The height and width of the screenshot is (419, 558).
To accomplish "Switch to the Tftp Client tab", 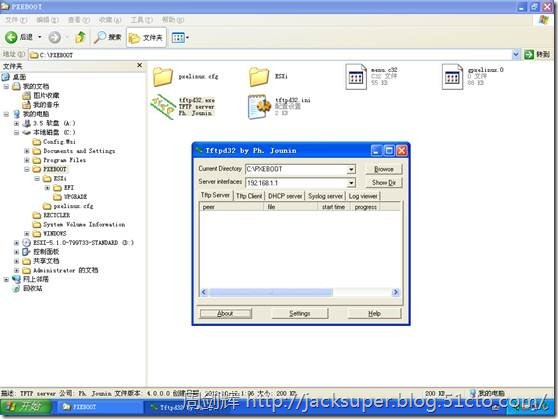I will 249,196.
